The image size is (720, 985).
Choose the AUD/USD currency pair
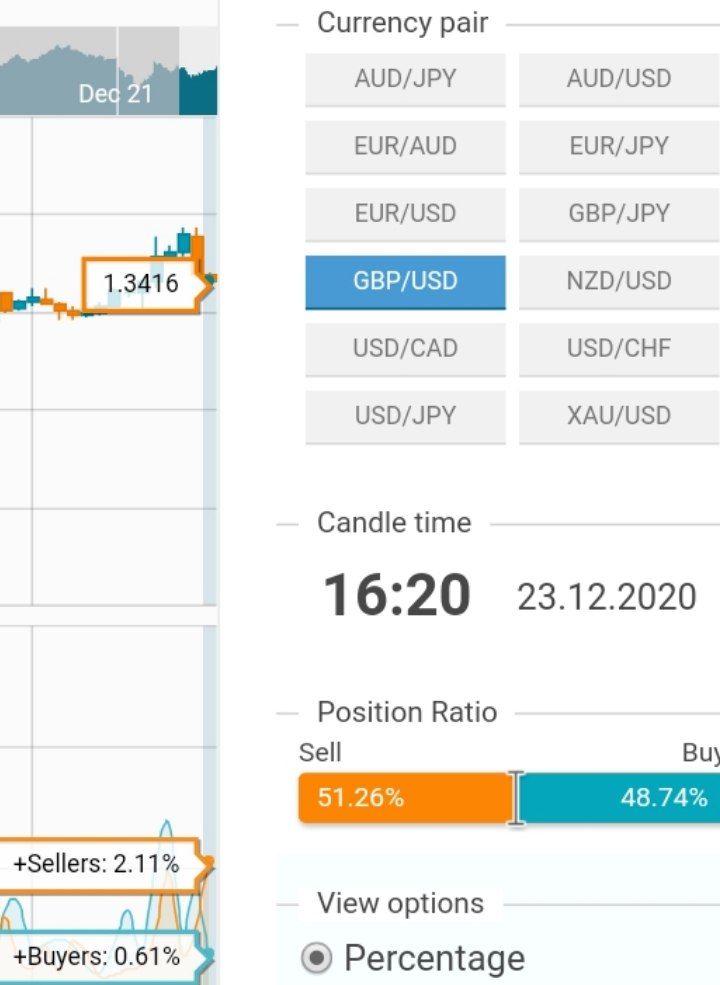tap(619, 79)
